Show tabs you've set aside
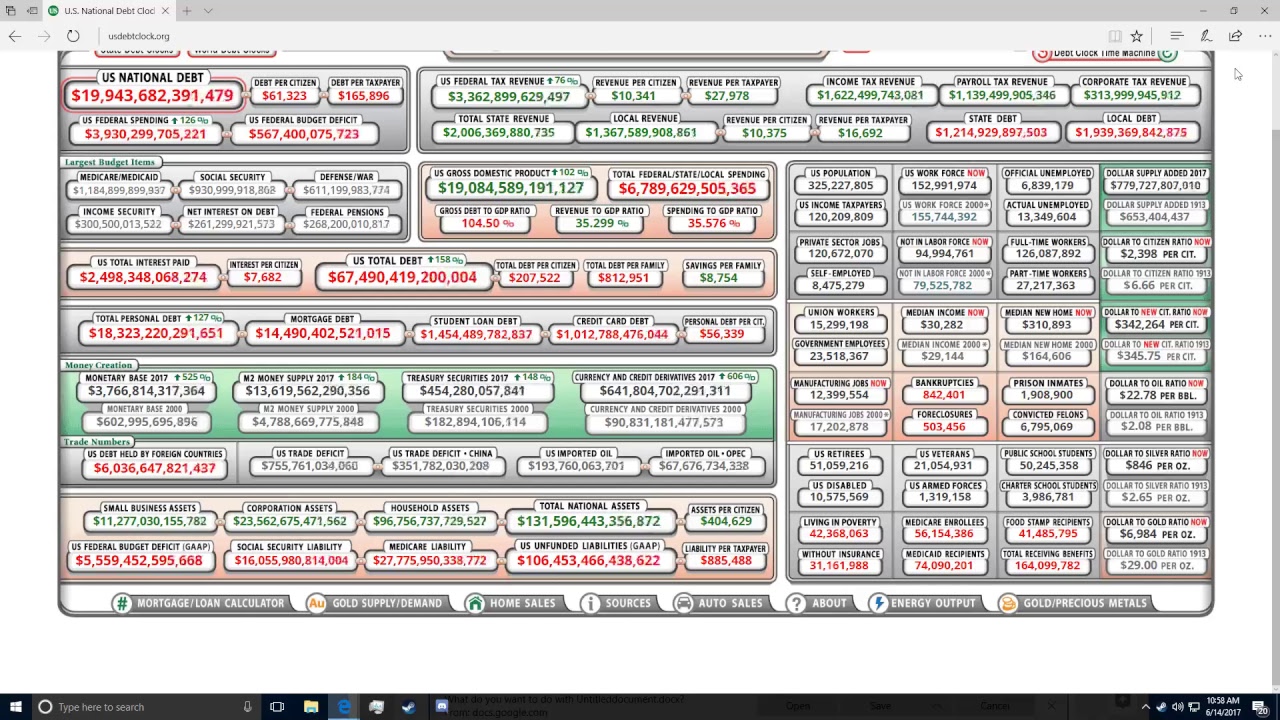Screen dimensions: 1280x720 pos(9,11)
